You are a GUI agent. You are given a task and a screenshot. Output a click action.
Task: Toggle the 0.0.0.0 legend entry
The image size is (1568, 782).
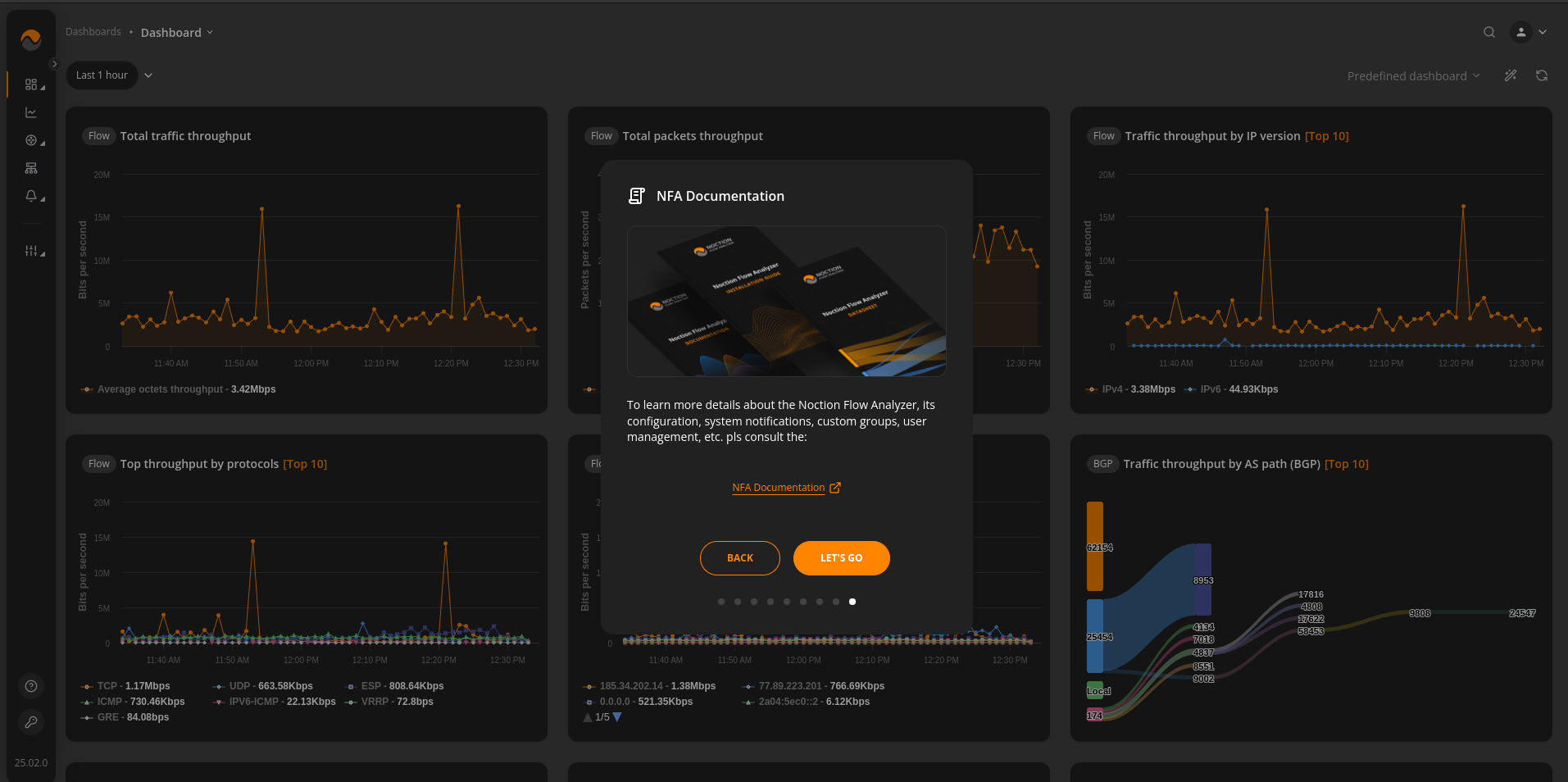pos(639,702)
